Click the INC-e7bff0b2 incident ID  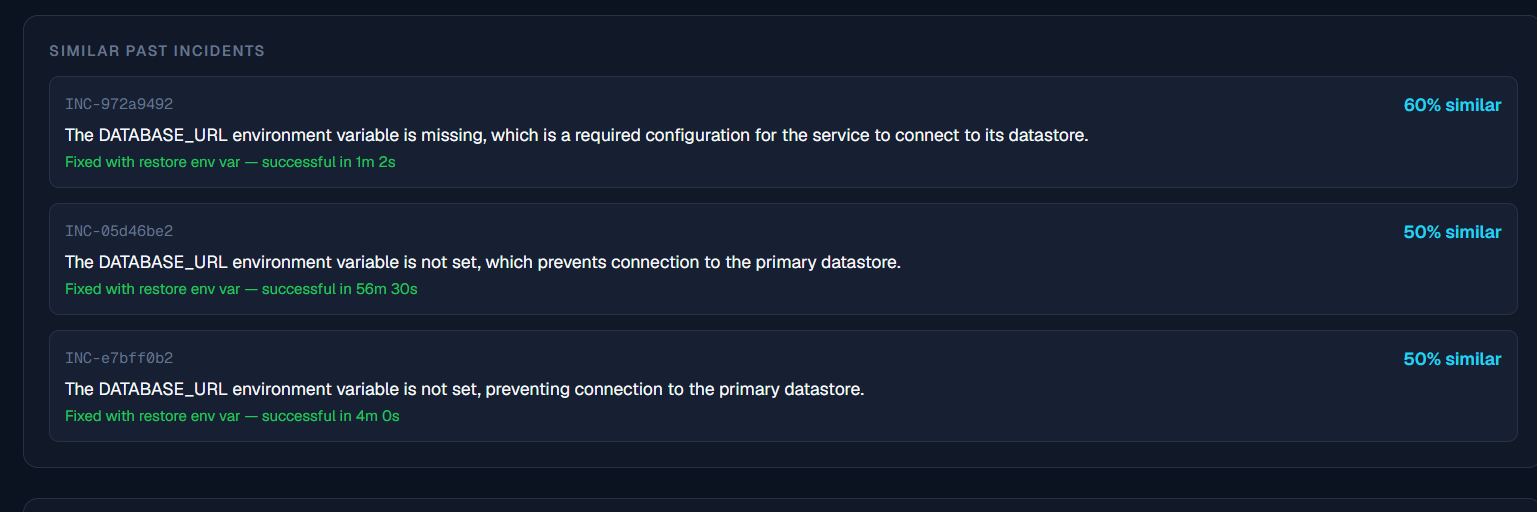(x=119, y=358)
